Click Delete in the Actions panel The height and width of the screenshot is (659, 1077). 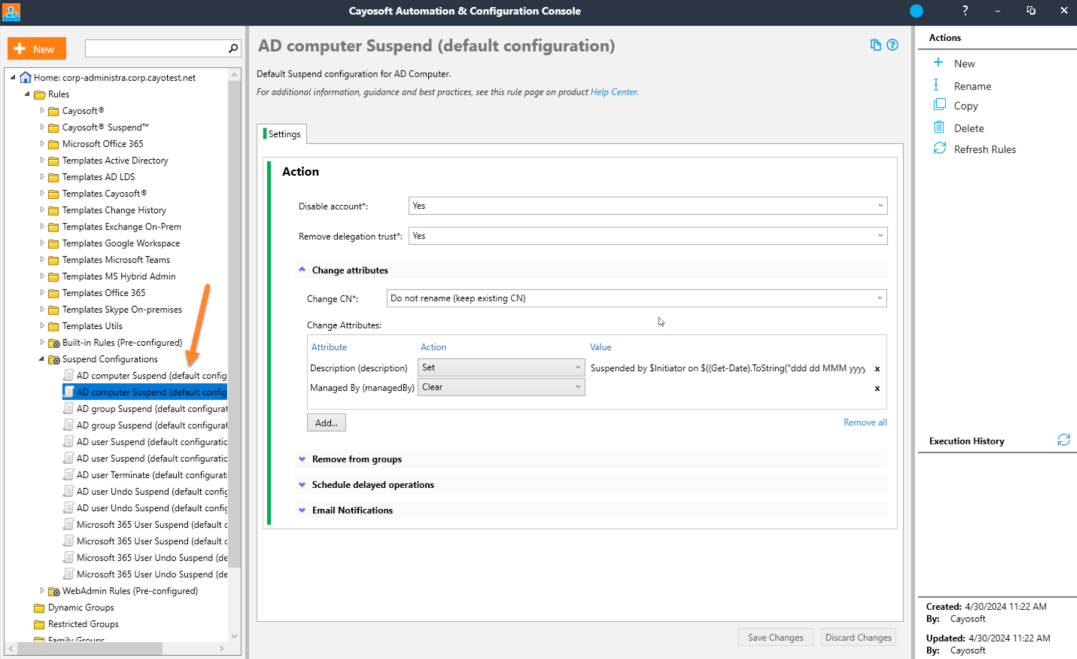[968, 128]
